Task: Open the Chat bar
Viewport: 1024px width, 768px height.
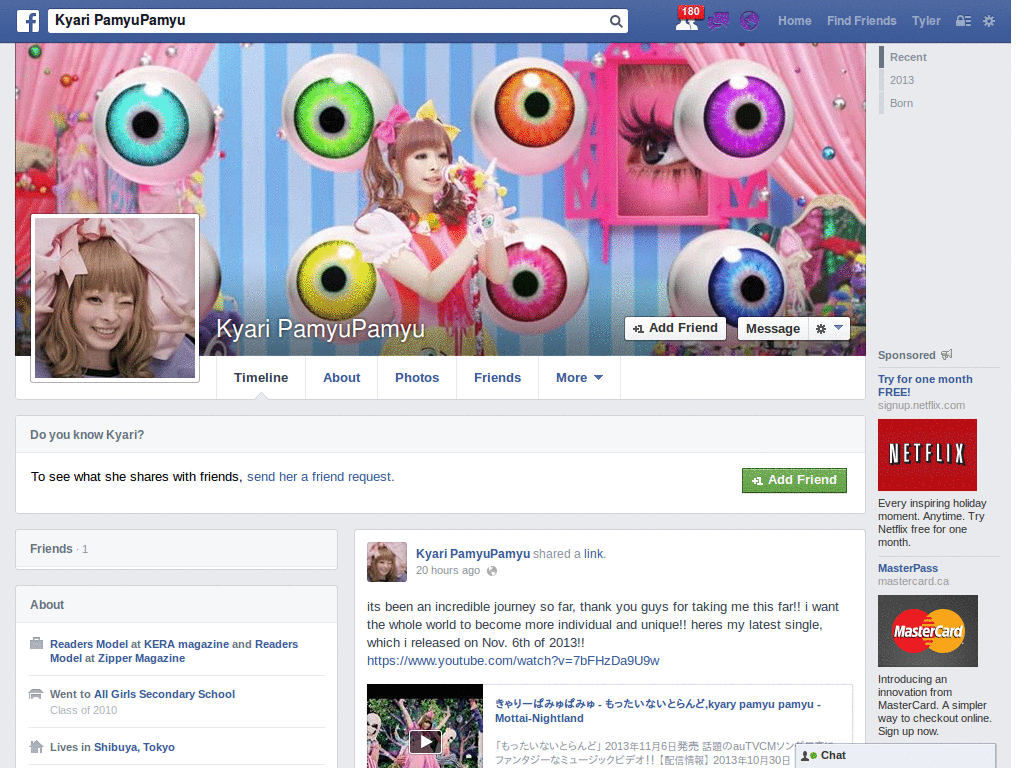Action: (x=895, y=756)
